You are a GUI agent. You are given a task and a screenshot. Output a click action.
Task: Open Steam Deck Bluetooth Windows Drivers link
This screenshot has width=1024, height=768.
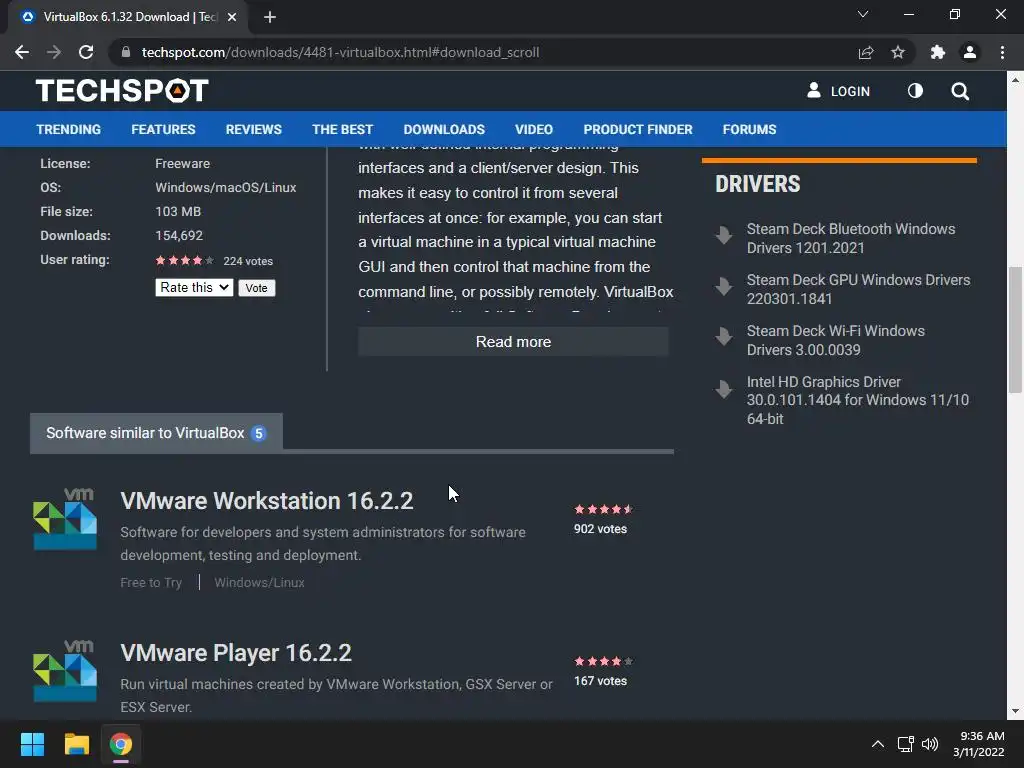point(851,238)
